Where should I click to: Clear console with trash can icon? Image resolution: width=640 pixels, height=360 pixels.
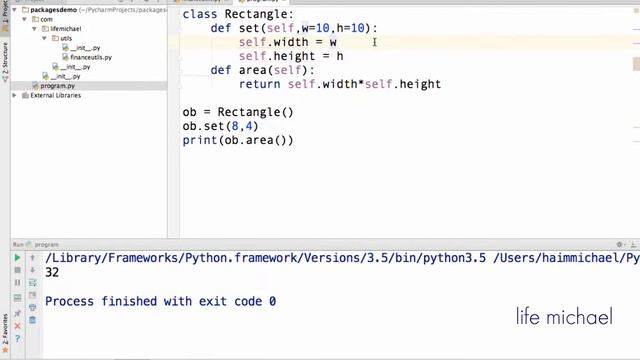(x=33, y=320)
